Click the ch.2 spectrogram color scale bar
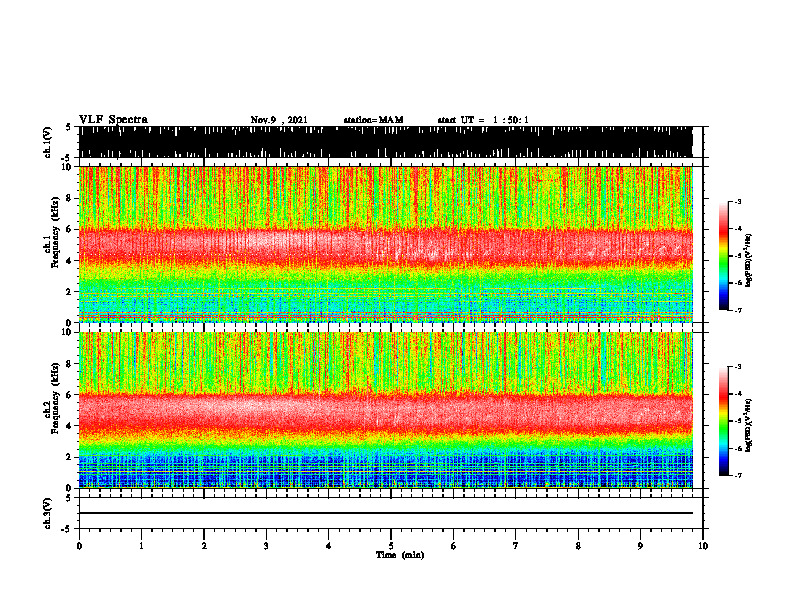 (x=723, y=421)
